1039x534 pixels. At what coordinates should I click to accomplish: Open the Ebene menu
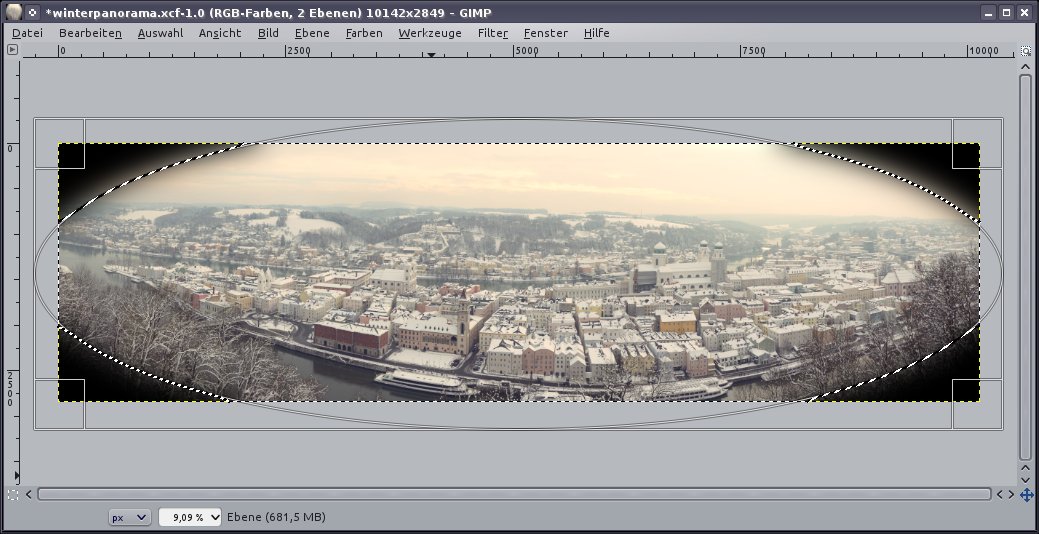click(x=311, y=33)
